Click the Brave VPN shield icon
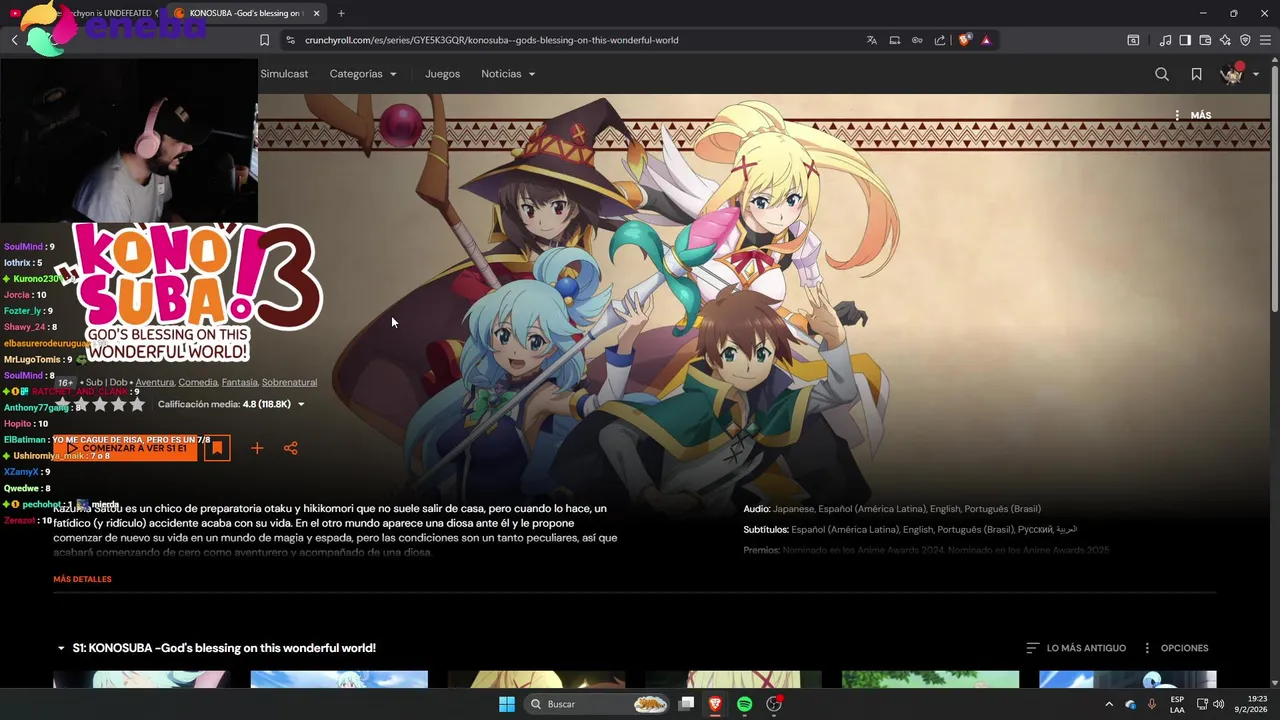Viewport: 1280px width, 720px height. [1245, 40]
